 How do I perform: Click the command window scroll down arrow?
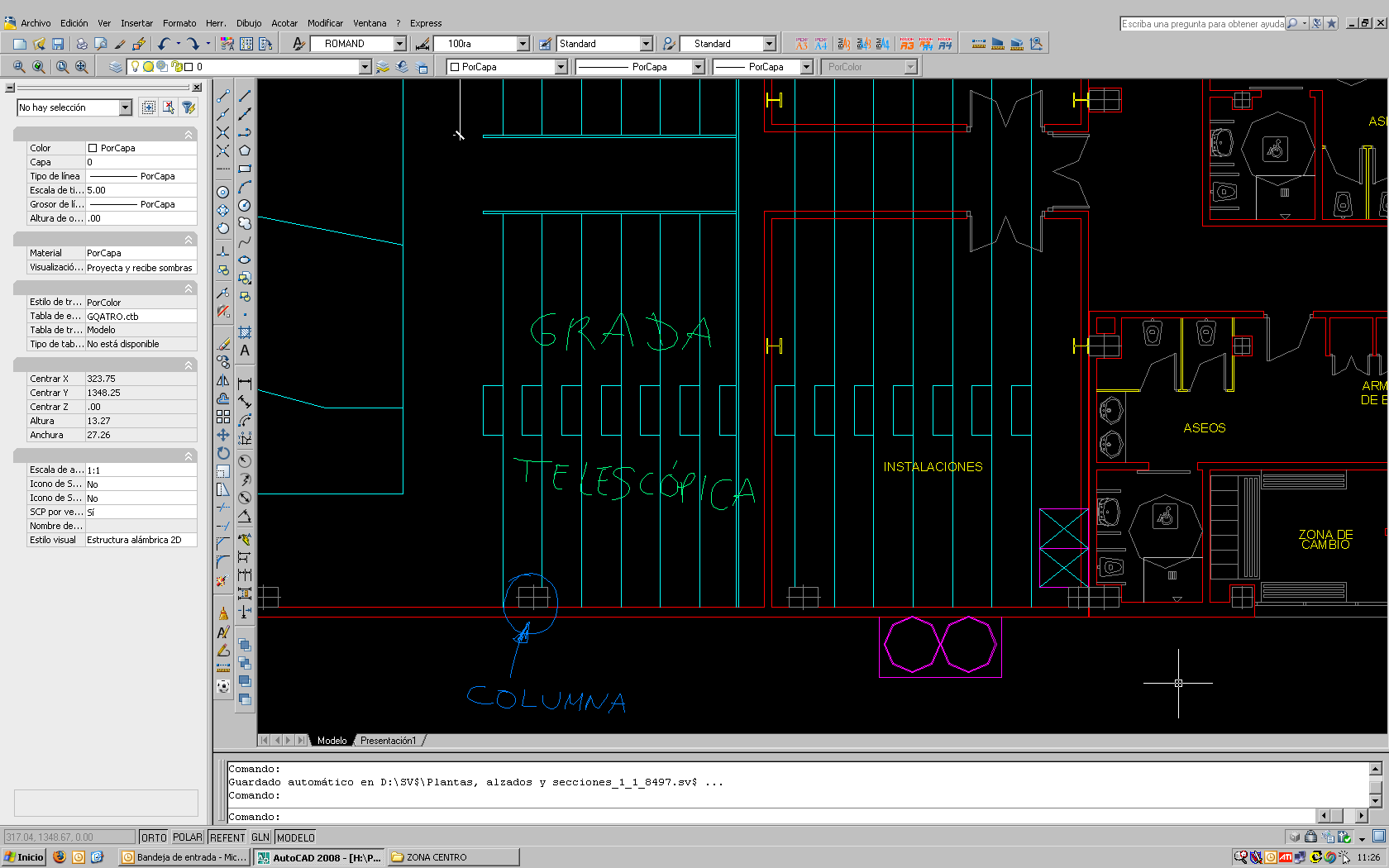pyautogui.click(x=1376, y=801)
